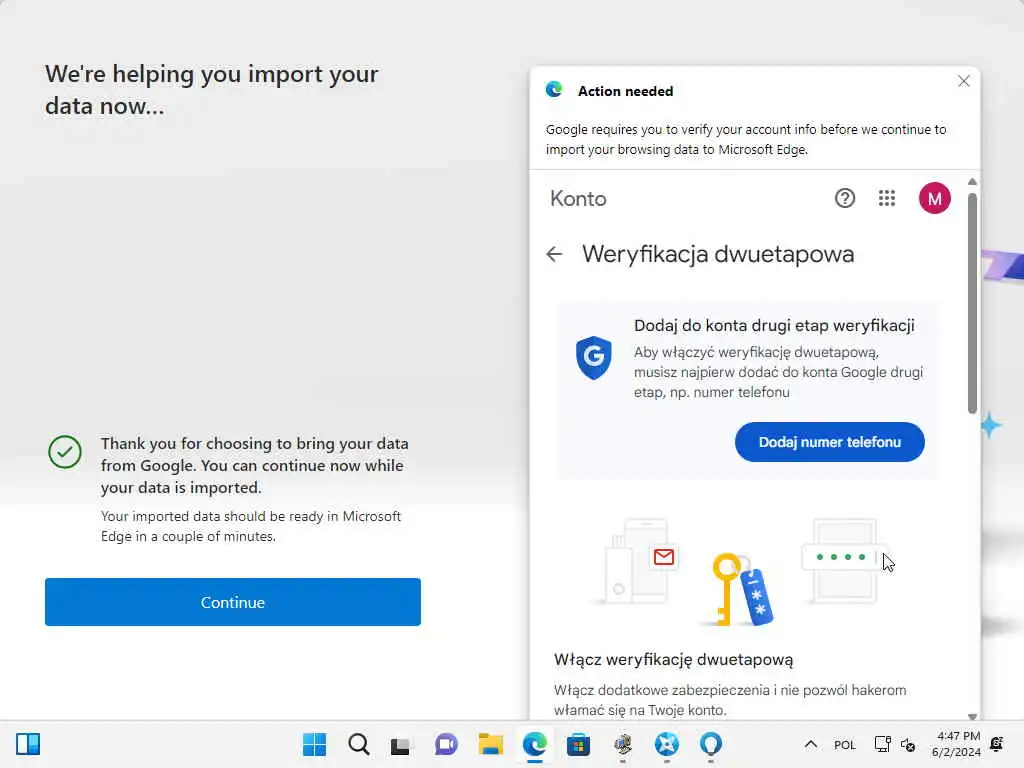Click the blue Google shield icon
1024x768 pixels.
pyautogui.click(x=594, y=357)
